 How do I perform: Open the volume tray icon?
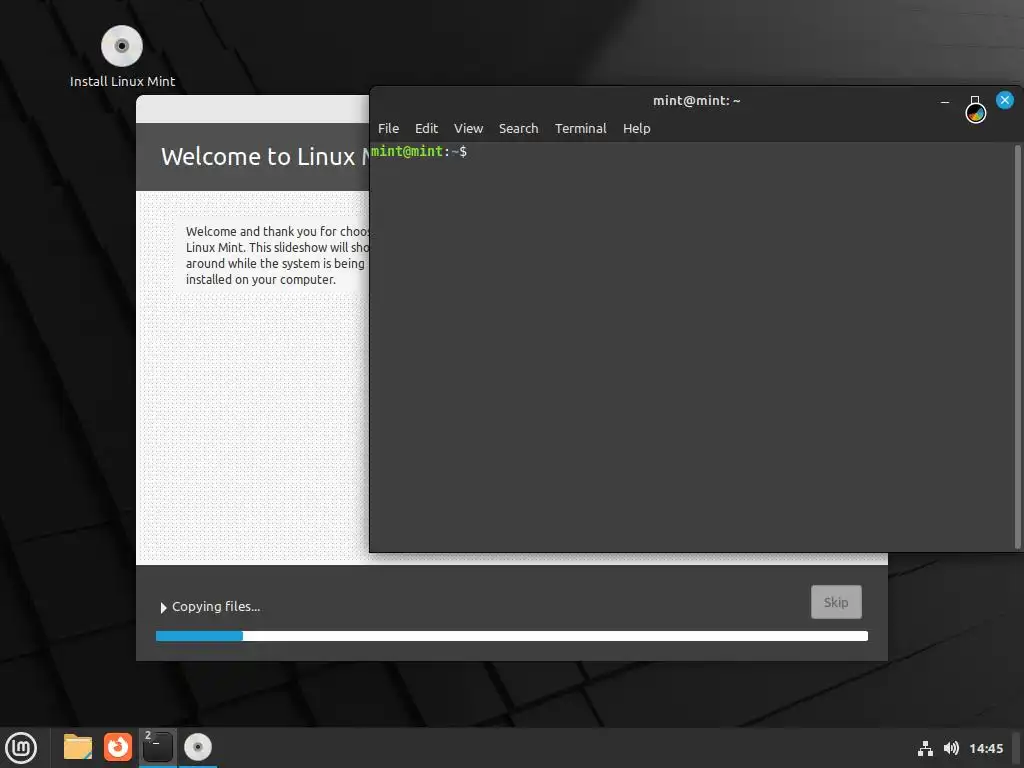coord(952,748)
